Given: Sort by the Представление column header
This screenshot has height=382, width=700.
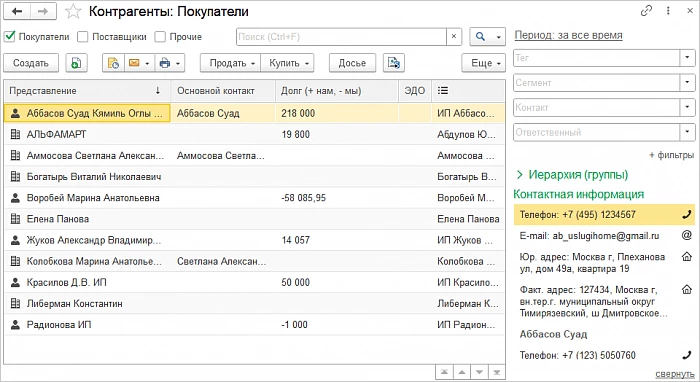Looking at the screenshot, I should pyautogui.click(x=87, y=91).
